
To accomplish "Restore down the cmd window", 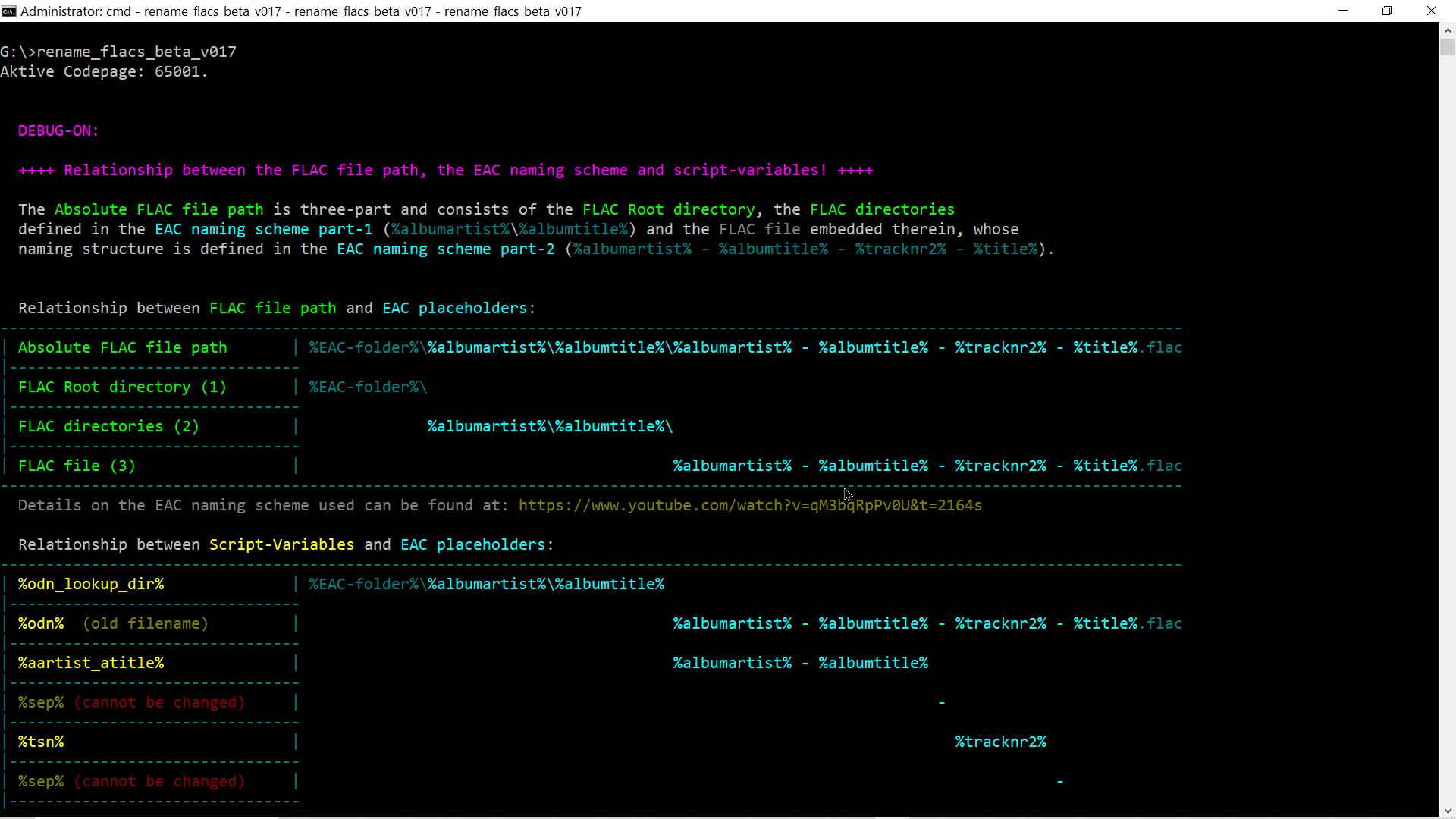I will tap(1387, 11).
